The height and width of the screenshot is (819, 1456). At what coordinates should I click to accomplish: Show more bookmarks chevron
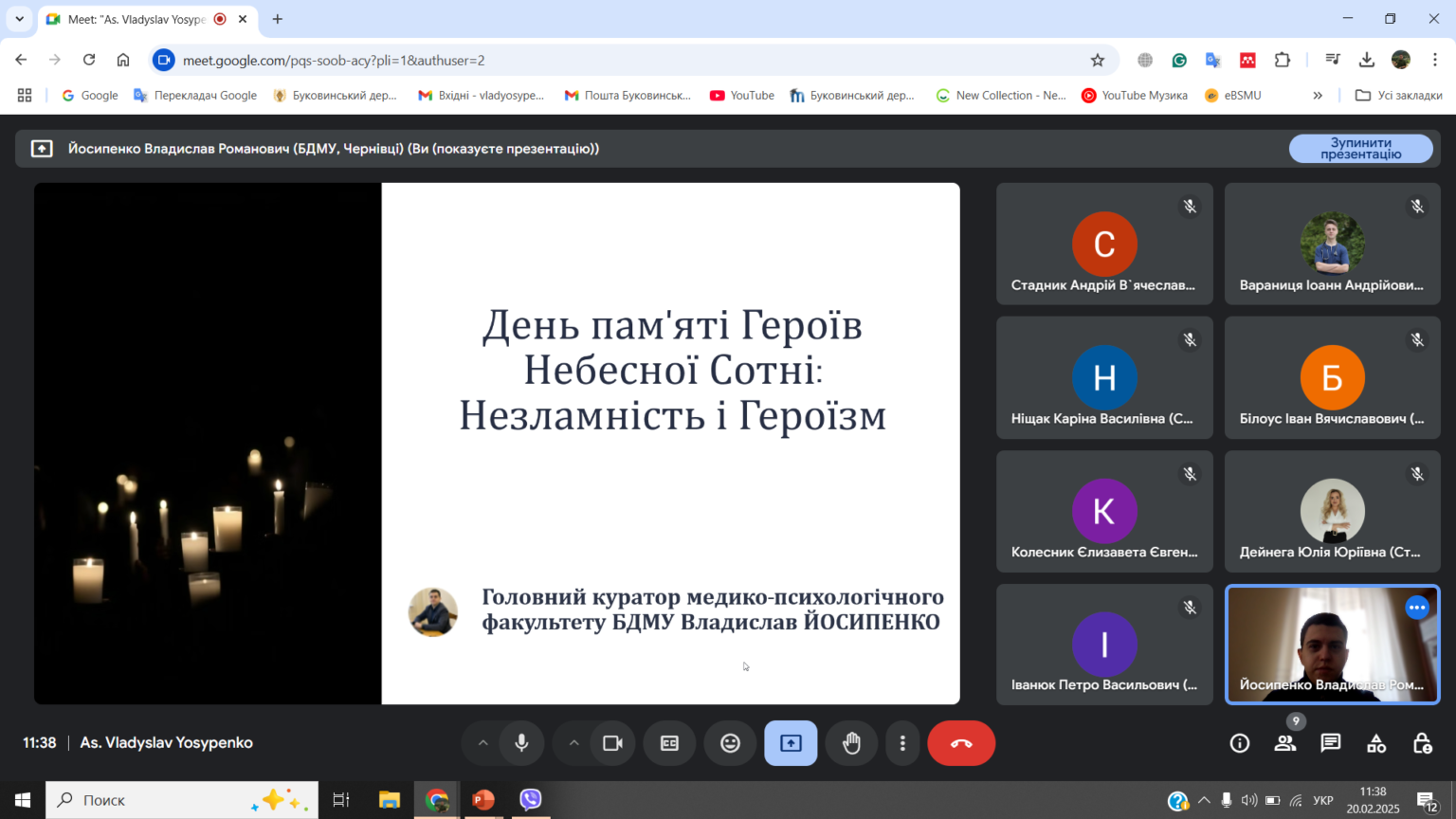[1318, 95]
